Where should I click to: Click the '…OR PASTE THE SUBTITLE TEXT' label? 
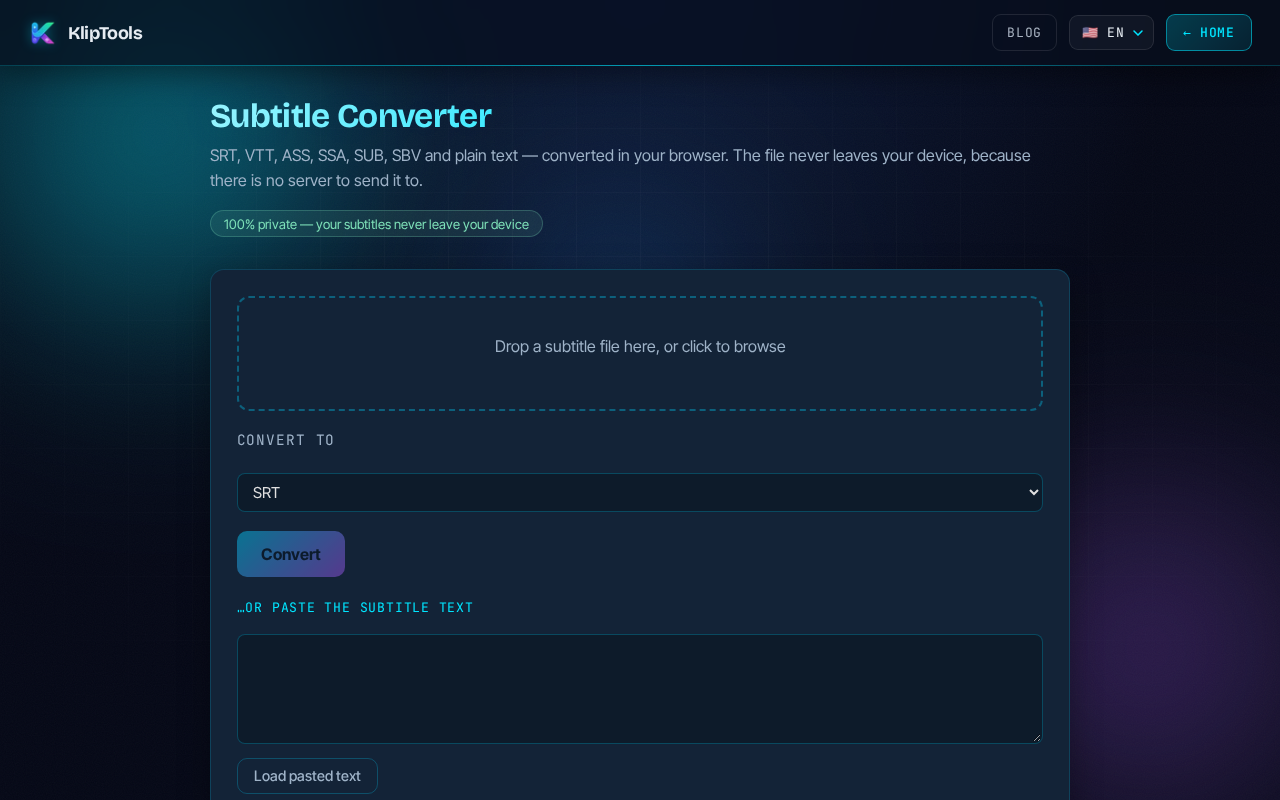[x=355, y=608]
